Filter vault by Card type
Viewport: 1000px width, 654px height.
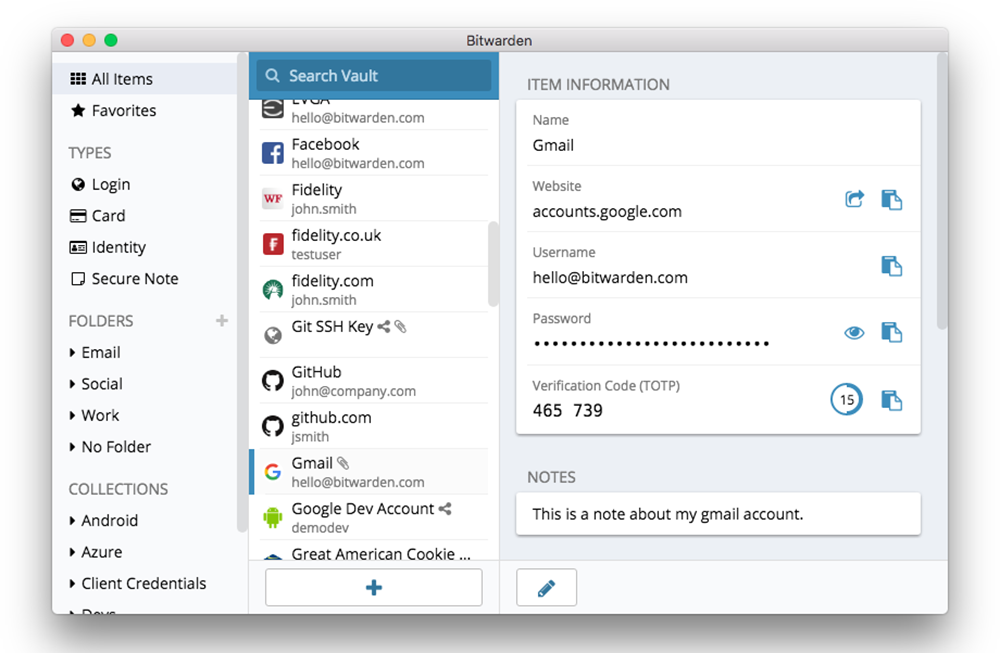click(x=145, y=216)
